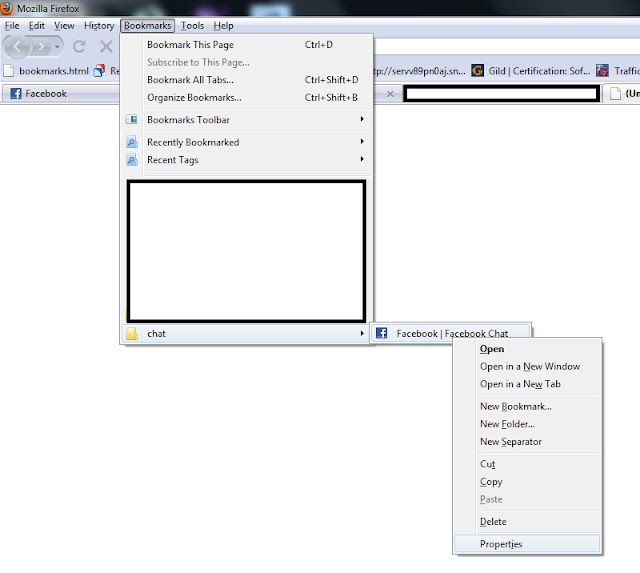Click the Bookmarks Toolbar folder icon
640x573 pixels.
click(x=132, y=119)
